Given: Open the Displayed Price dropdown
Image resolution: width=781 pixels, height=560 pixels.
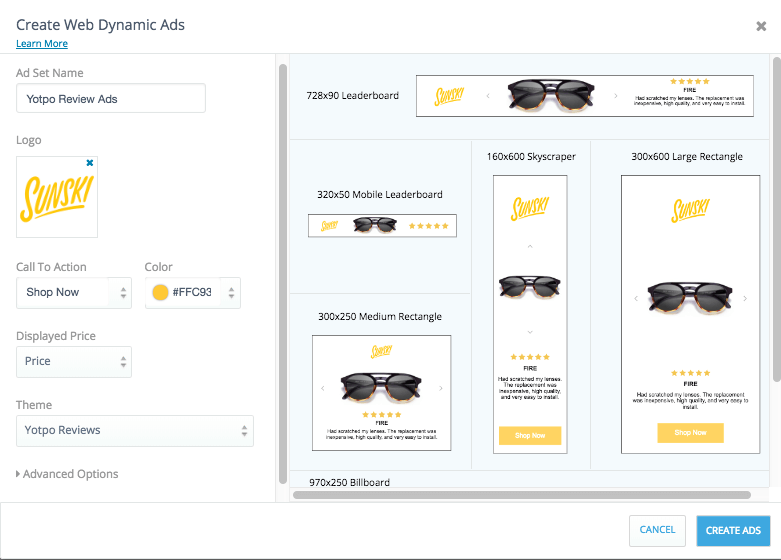Looking at the screenshot, I should 74,362.
